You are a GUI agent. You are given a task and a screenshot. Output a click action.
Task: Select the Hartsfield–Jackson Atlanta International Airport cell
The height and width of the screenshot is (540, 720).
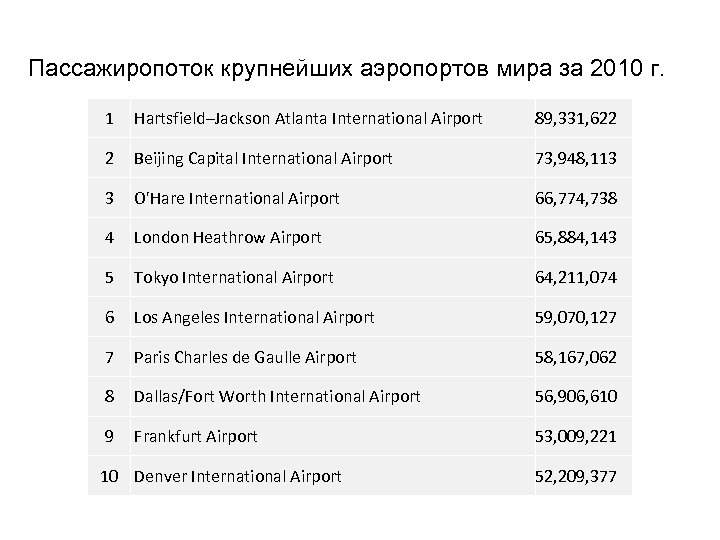tap(308, 119)
